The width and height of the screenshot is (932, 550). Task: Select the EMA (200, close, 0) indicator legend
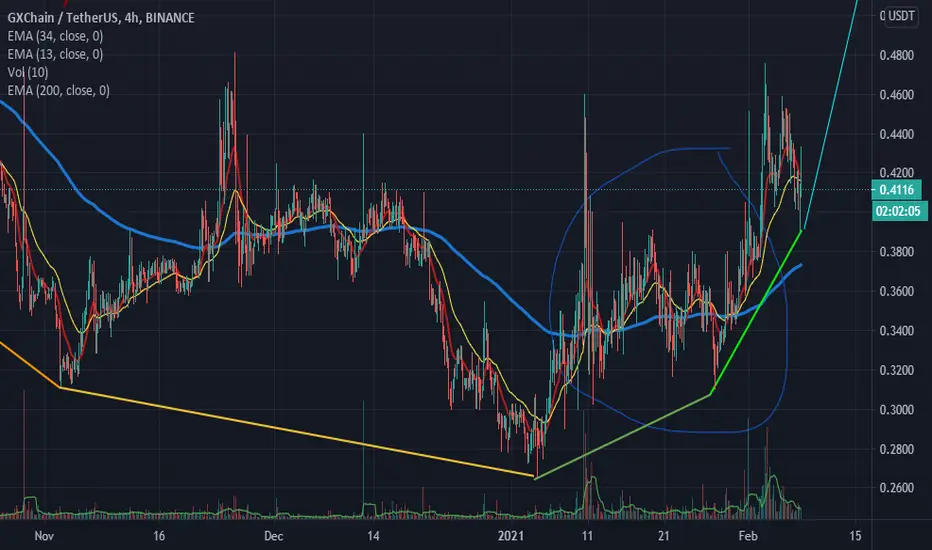pos(58,90)
